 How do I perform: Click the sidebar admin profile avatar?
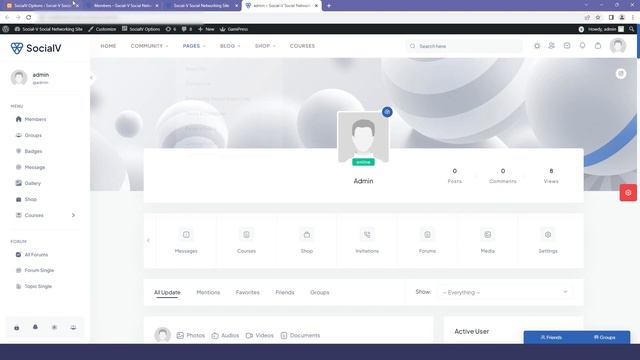pos(19,78)
